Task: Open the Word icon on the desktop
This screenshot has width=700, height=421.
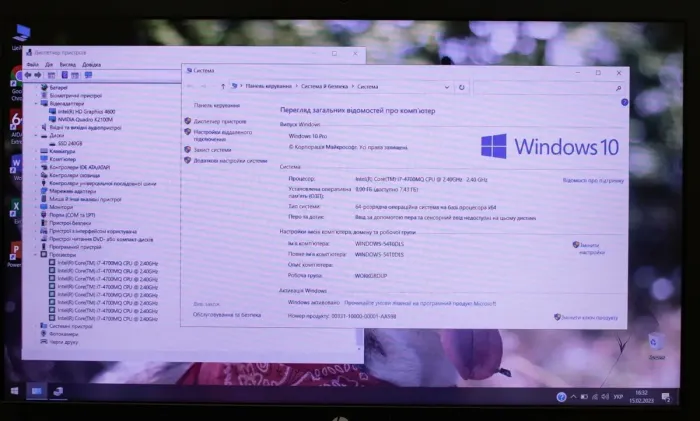Action: click(x=15, y=164)
